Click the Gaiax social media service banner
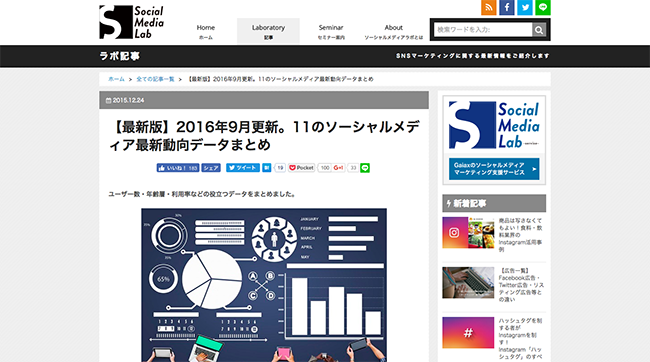 494,169
